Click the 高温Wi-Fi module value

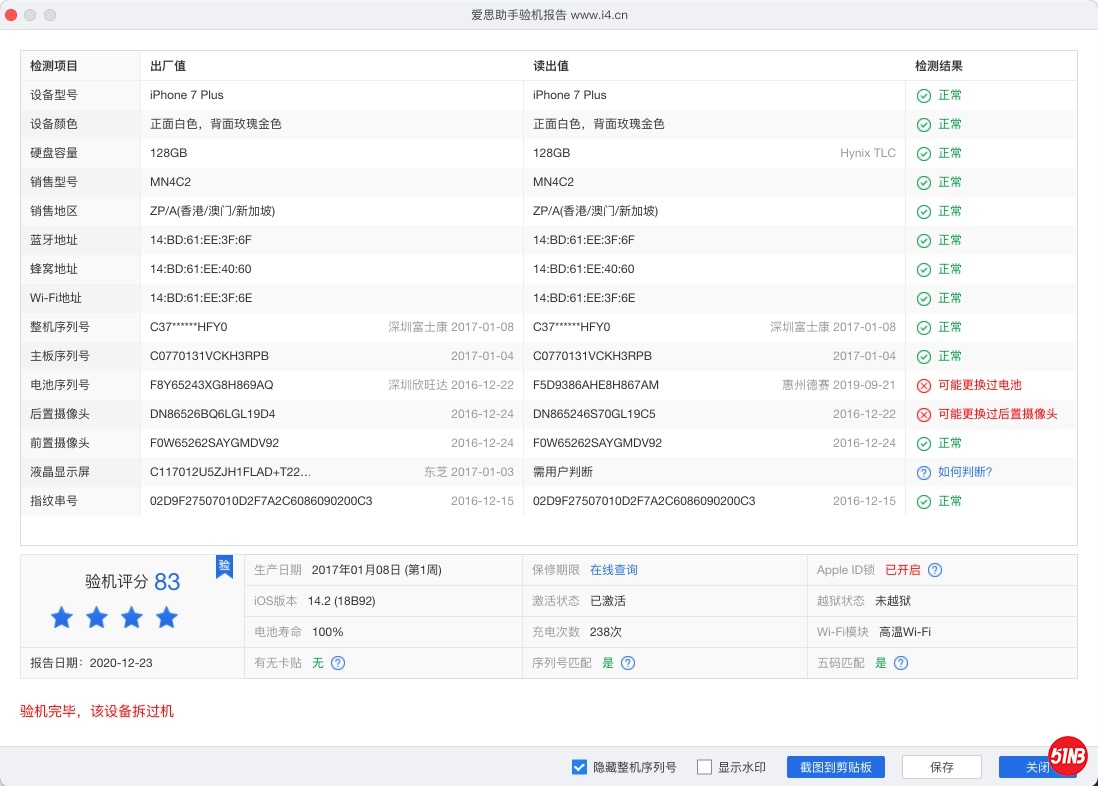coord(905,632)
